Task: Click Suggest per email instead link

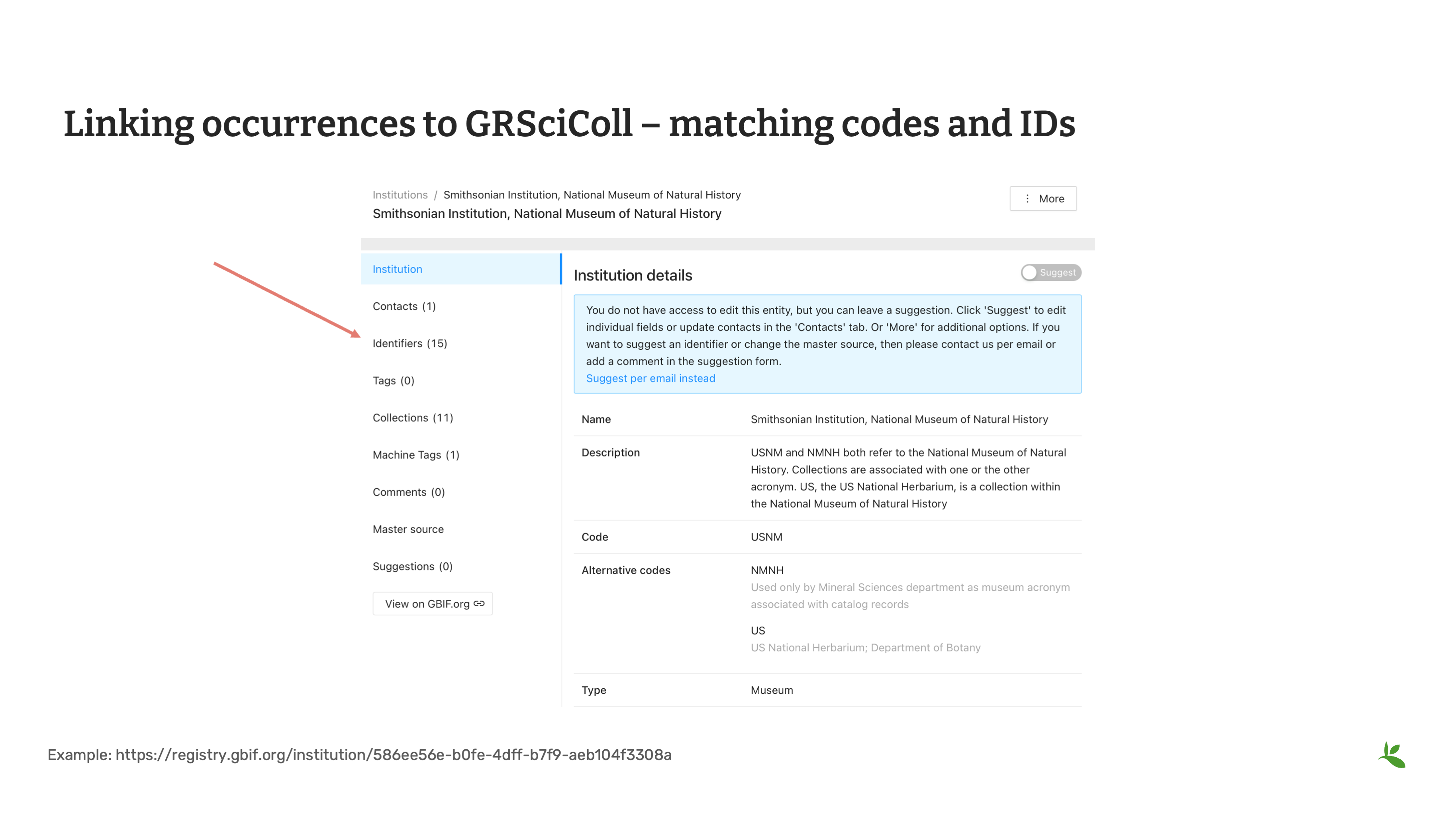Action: (650, 378)
